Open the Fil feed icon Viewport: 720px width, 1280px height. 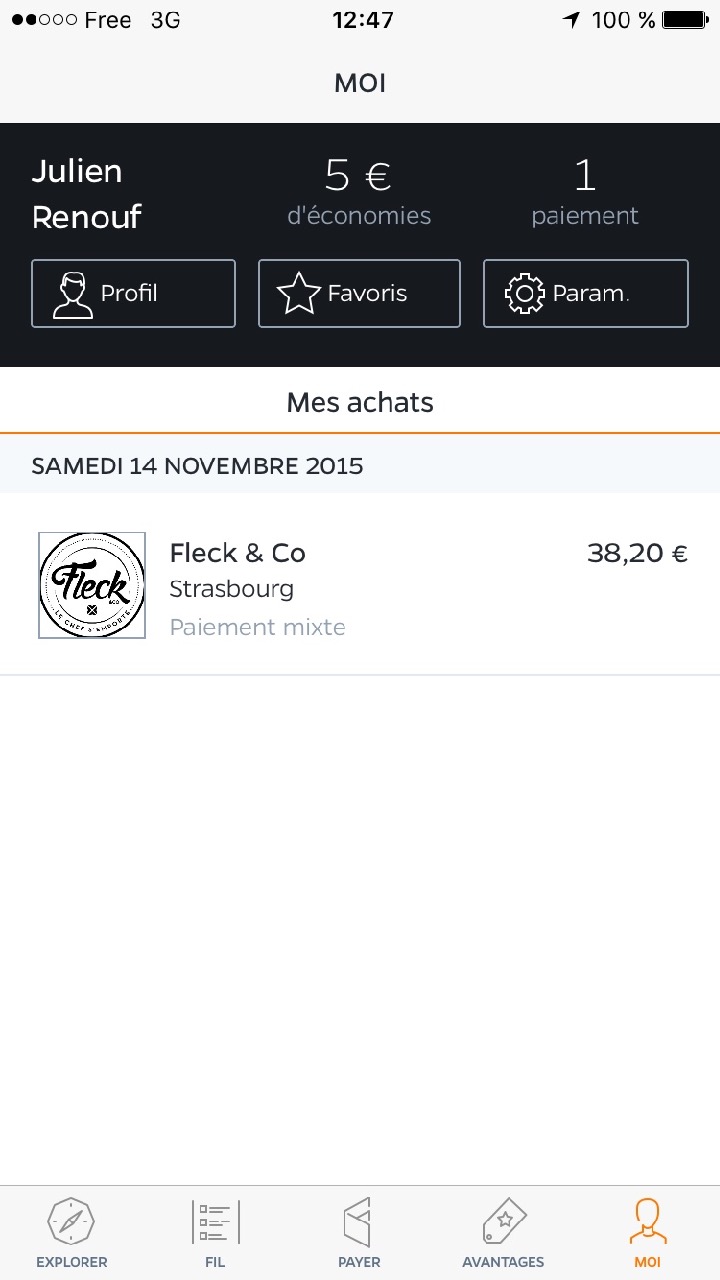click(215, 1221)
